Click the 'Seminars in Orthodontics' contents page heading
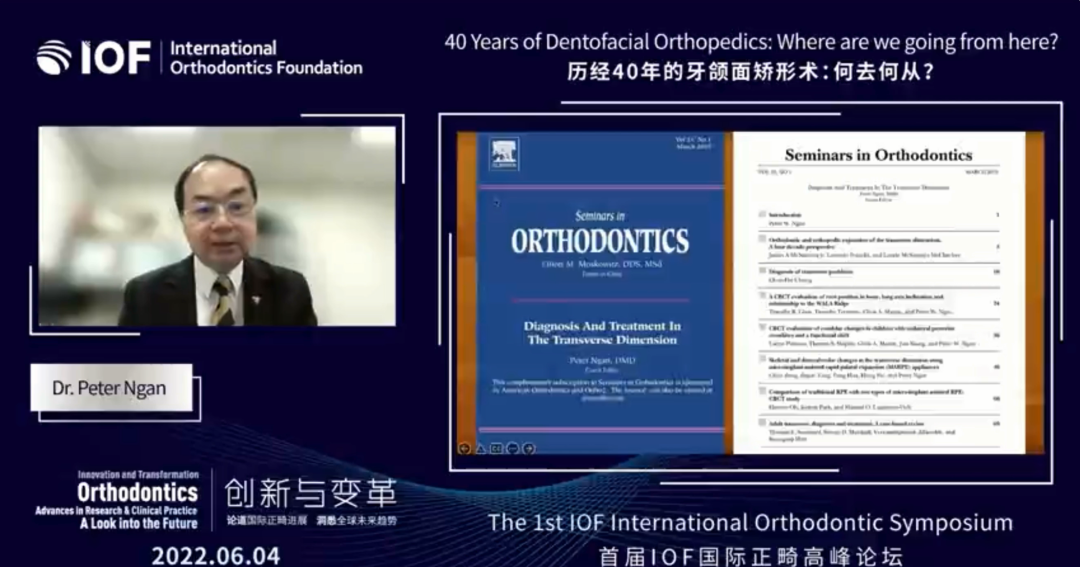The image size is (1080, 567). point(878,155)
